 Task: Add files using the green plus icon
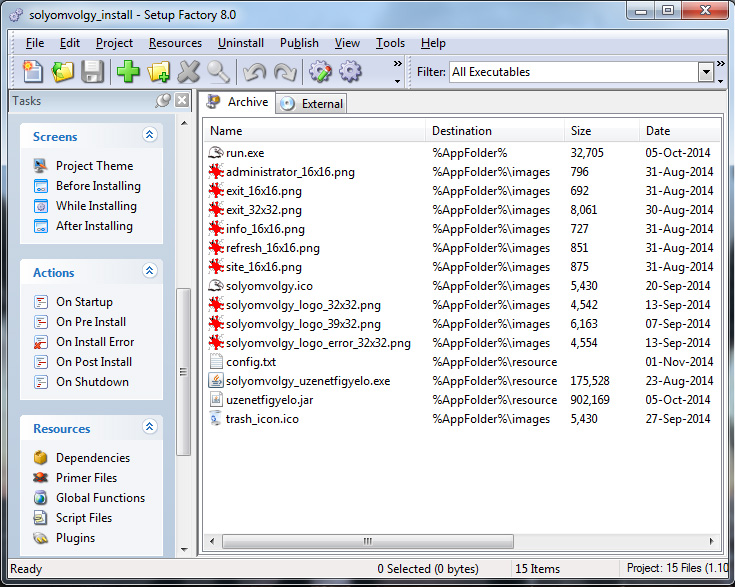tap(128, 72)
